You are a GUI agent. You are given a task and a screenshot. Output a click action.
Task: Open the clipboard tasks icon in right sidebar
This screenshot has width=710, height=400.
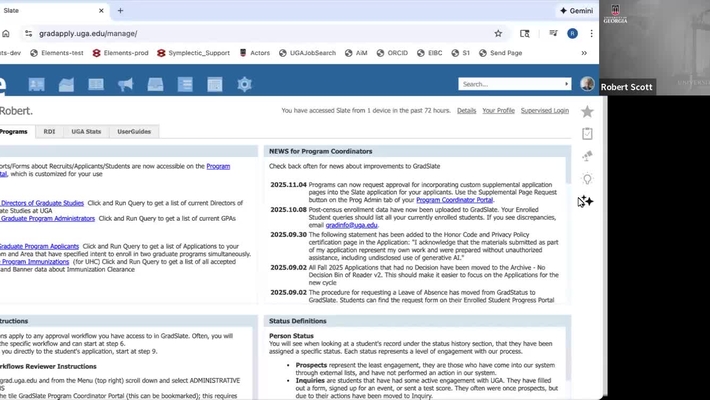[587, 134]
